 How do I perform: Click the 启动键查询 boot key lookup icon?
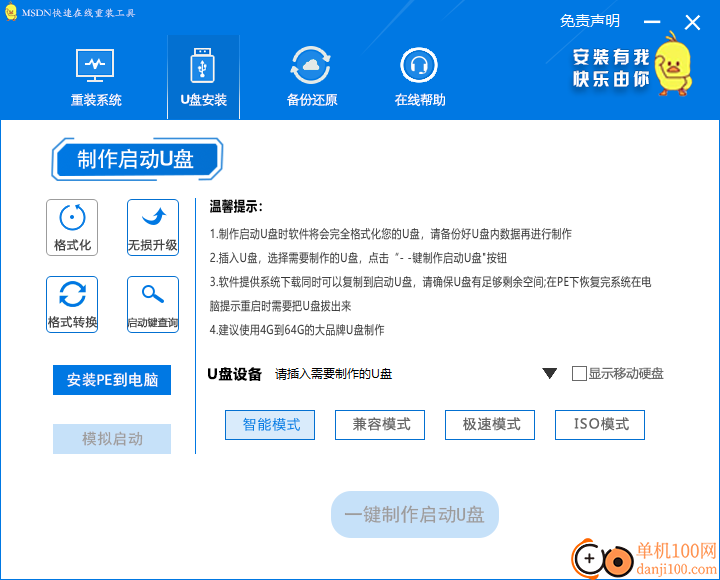153,304
